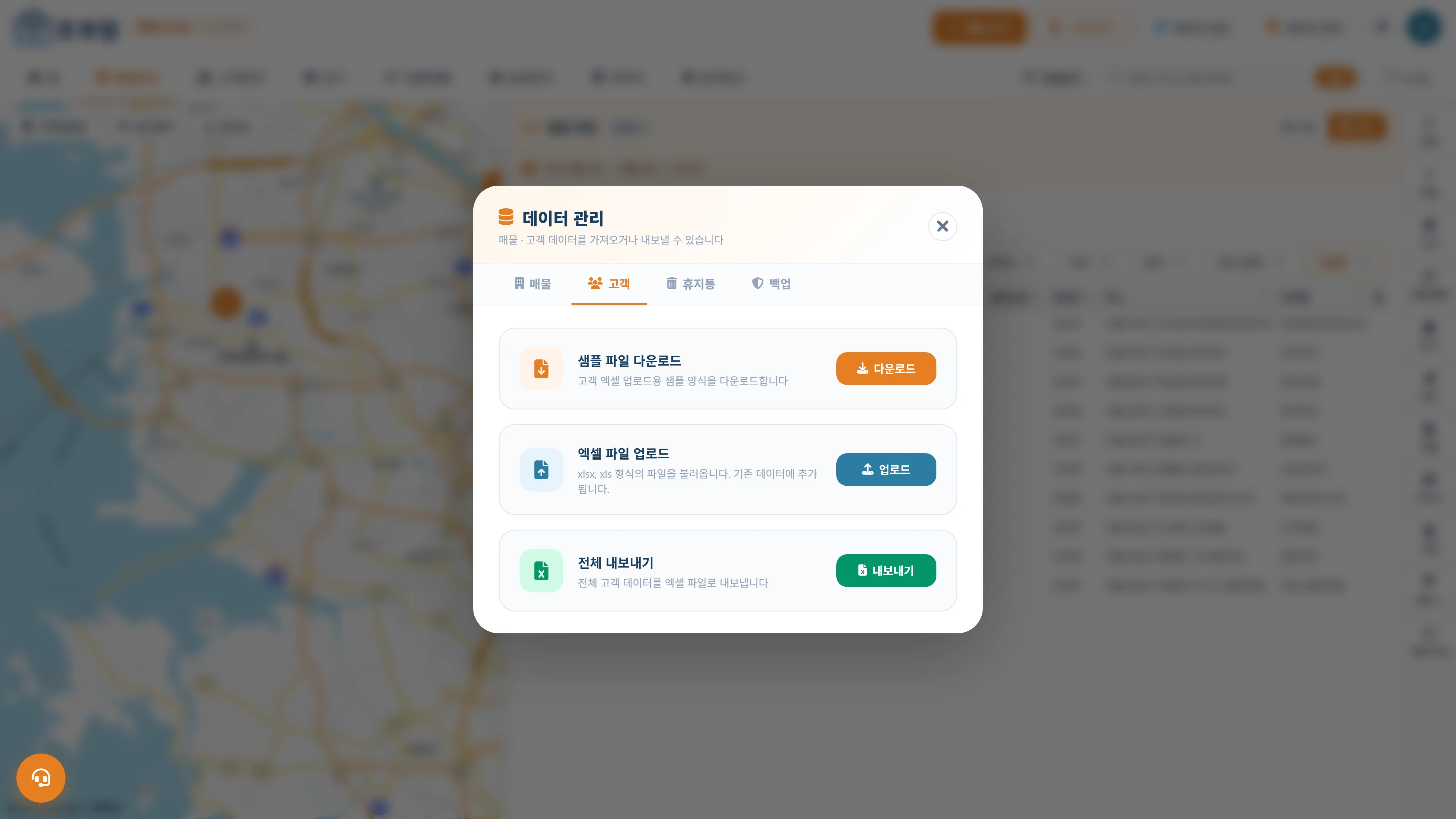Click the orange 다운로드 button
The width and height of the screenshot is (1456, 819).
coord(886,369)
